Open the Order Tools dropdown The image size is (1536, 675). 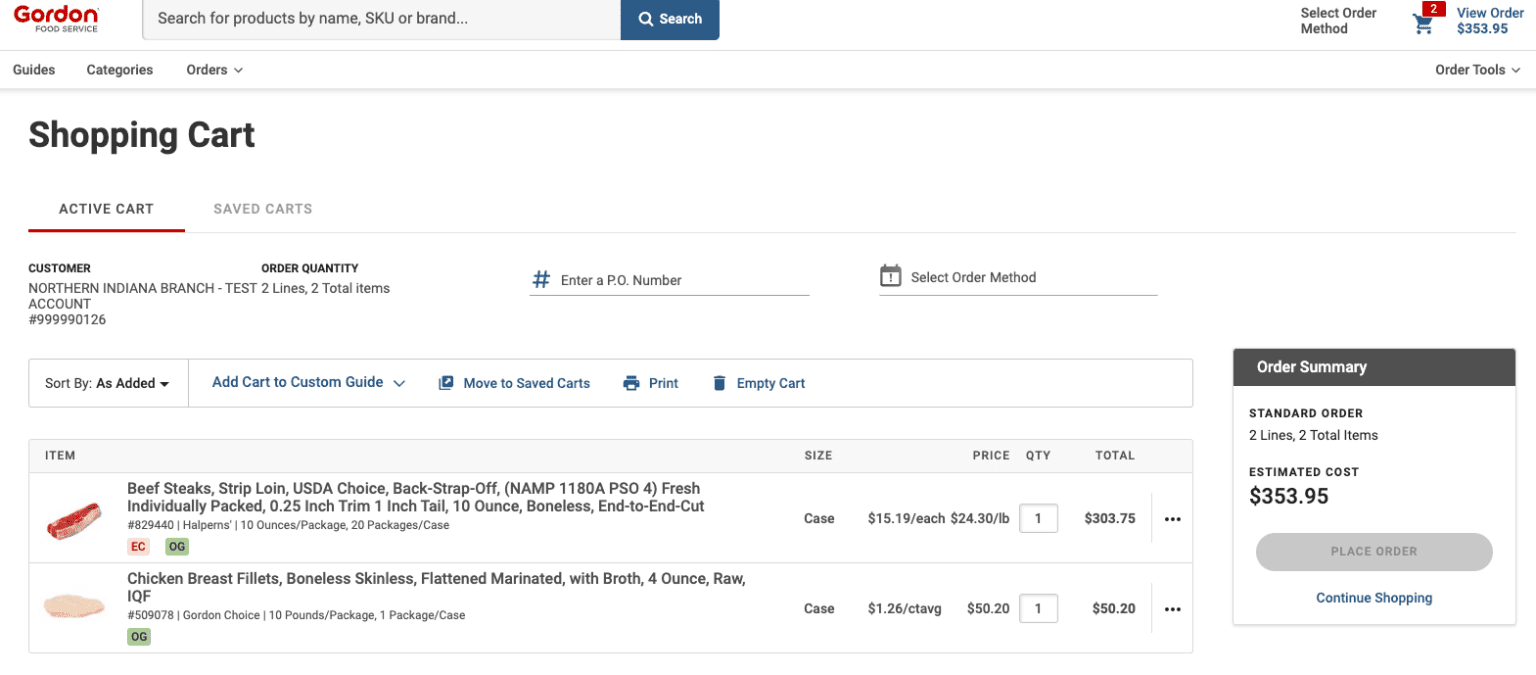click(1477, 70)
